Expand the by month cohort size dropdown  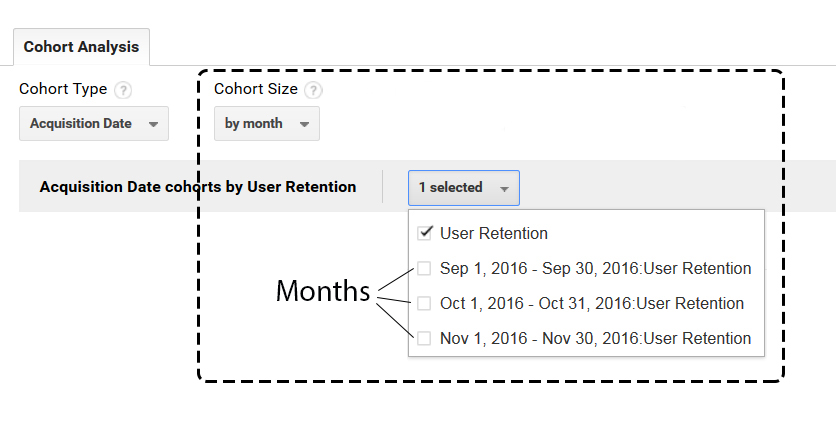267,123
